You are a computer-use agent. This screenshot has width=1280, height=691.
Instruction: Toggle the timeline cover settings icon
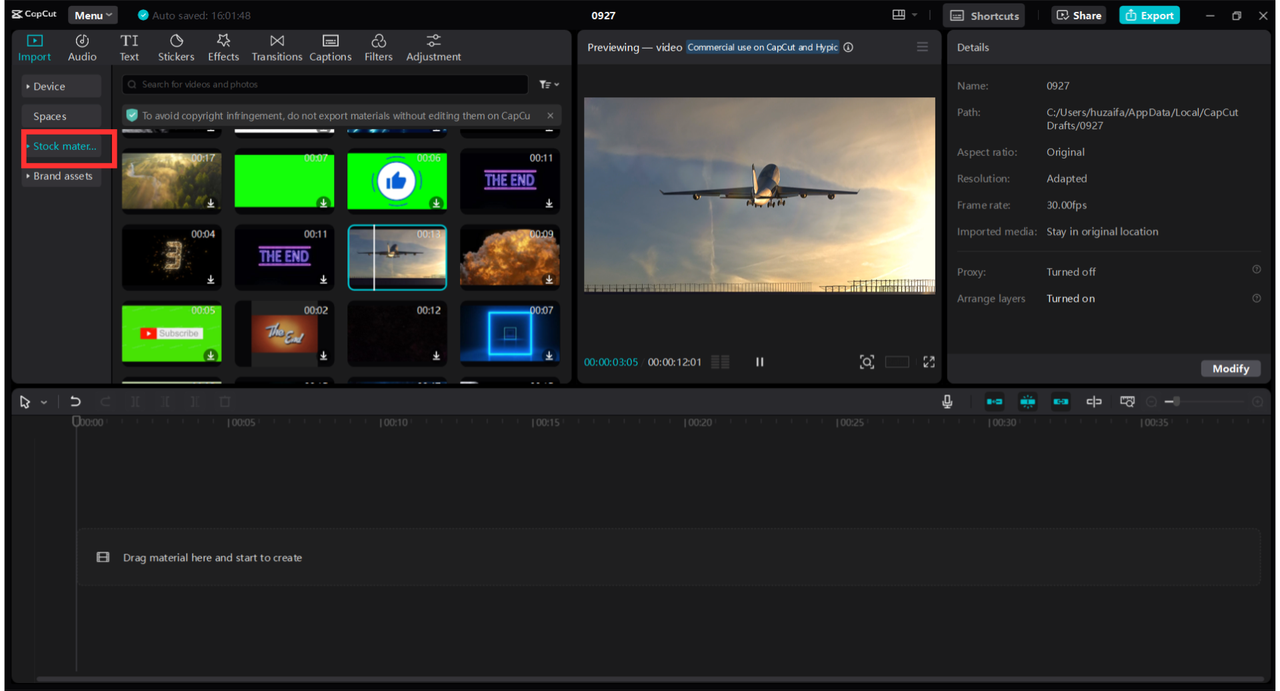(x=1127, y=402)
